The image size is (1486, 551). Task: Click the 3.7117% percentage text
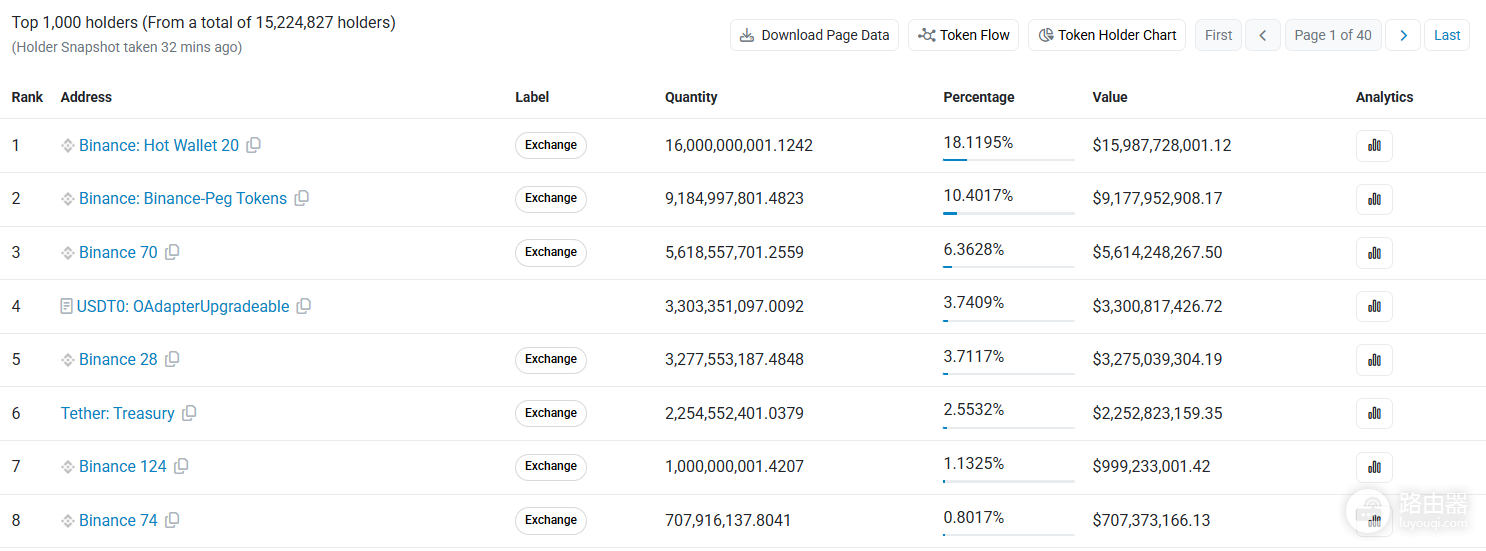pyautogui.click(x=974, y=356)
